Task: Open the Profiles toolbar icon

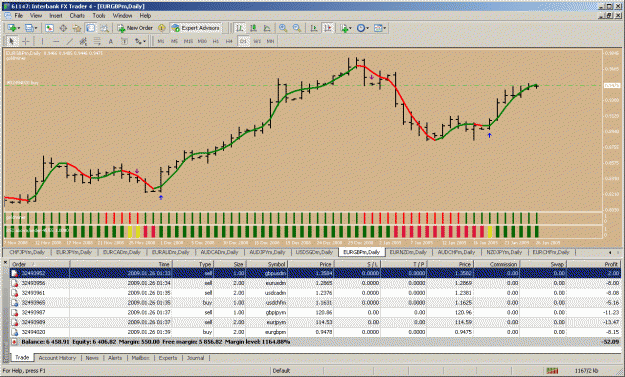Action: point(29,28)
